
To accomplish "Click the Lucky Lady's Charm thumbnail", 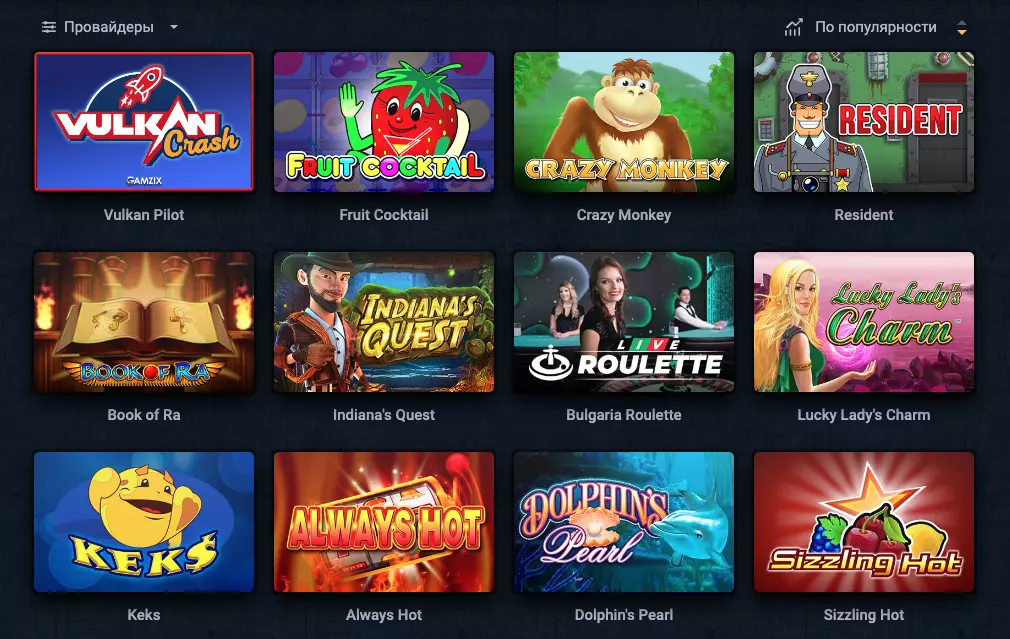I will [864, 322].
